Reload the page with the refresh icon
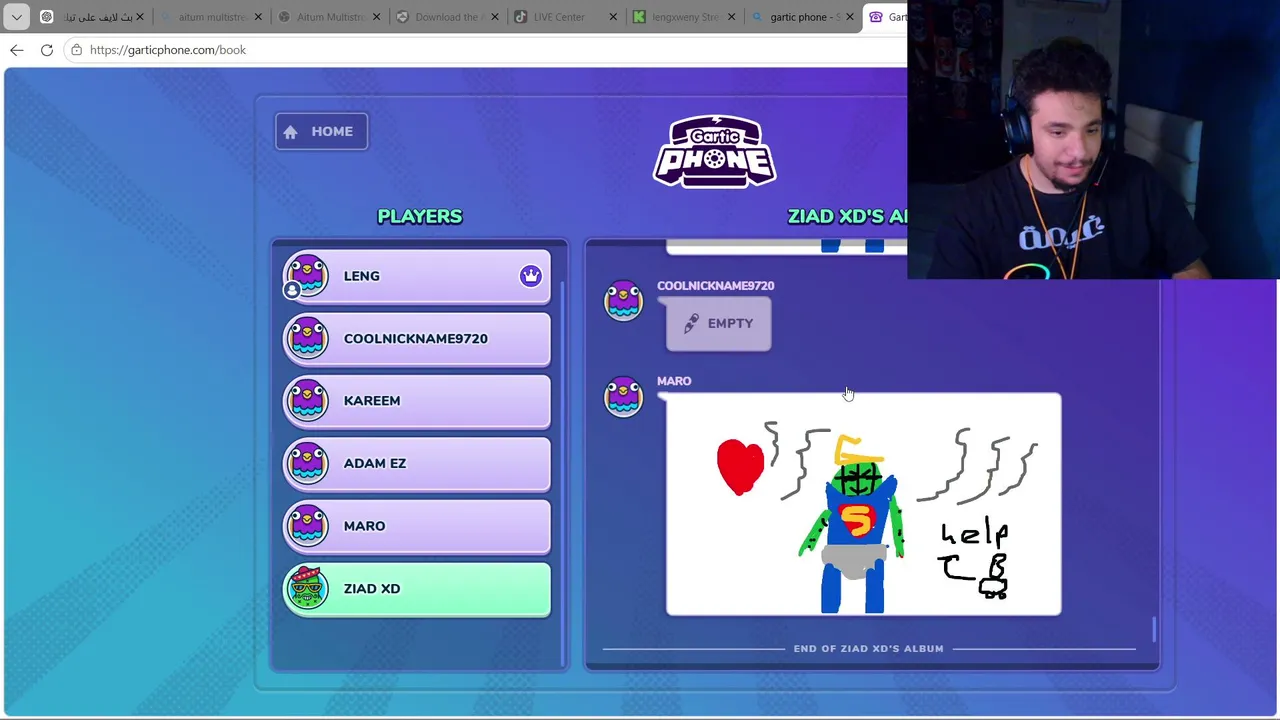This screenshot has width=1280, height=720. (47, 50)
